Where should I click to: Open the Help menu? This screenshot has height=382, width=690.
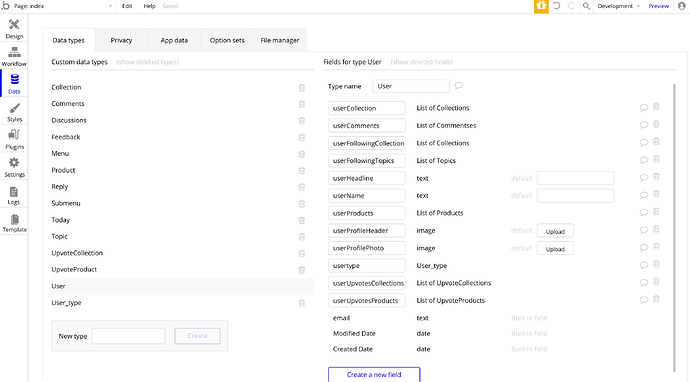150,6
